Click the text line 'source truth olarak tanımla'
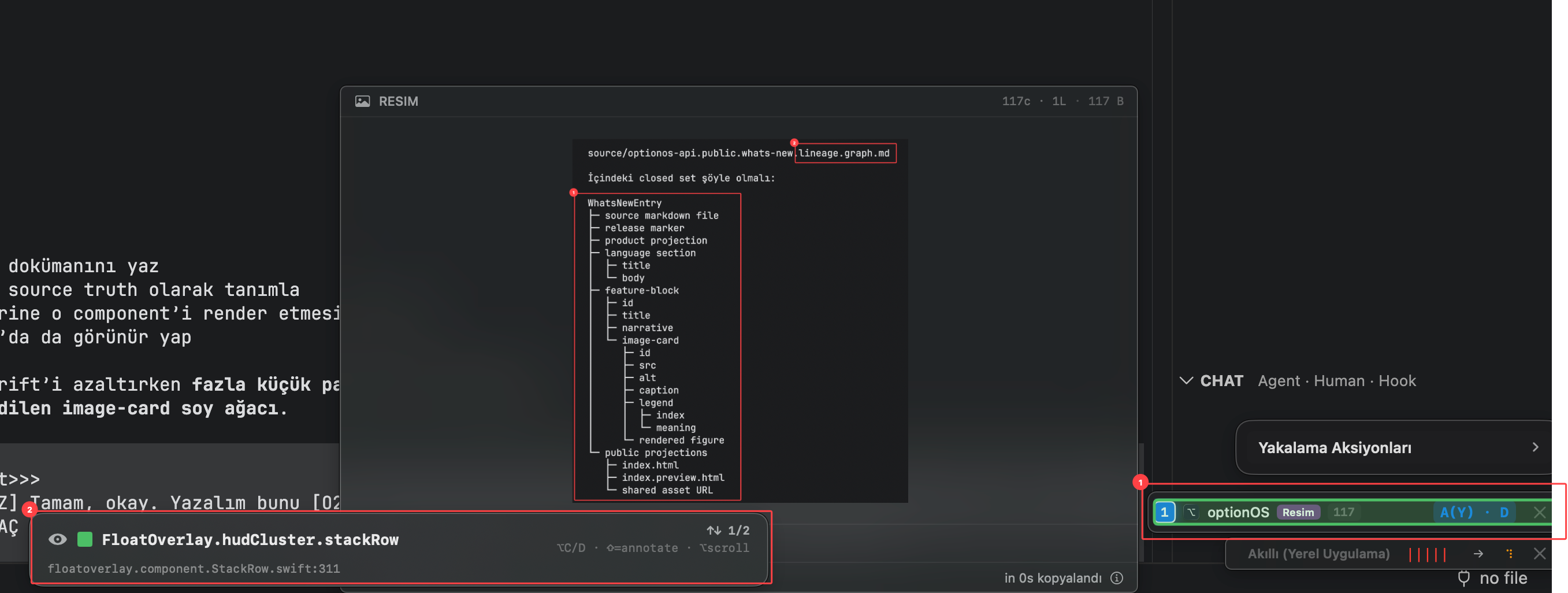Image resolution: width=1568 pixels, height=593 pixels. 154,290
